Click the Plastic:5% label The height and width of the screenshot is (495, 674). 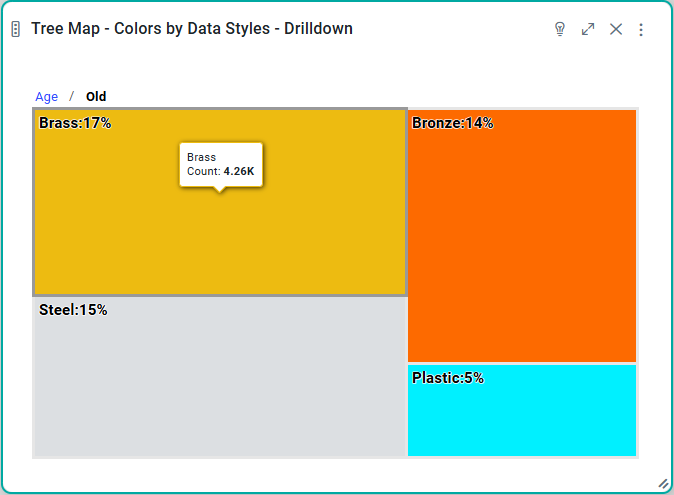[448, 378]
